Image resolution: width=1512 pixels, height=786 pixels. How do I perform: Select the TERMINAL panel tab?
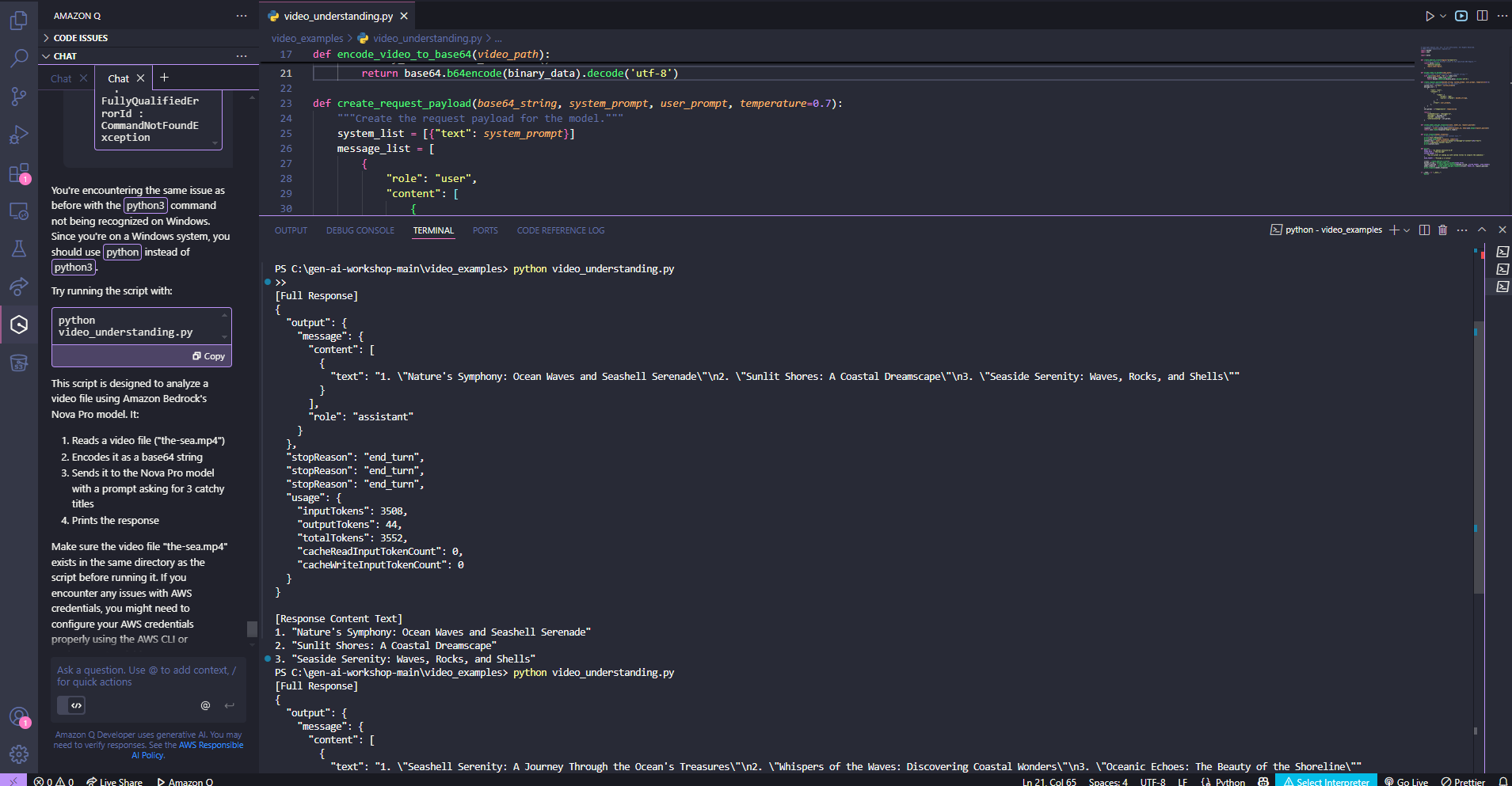click(x=433, y=230)
